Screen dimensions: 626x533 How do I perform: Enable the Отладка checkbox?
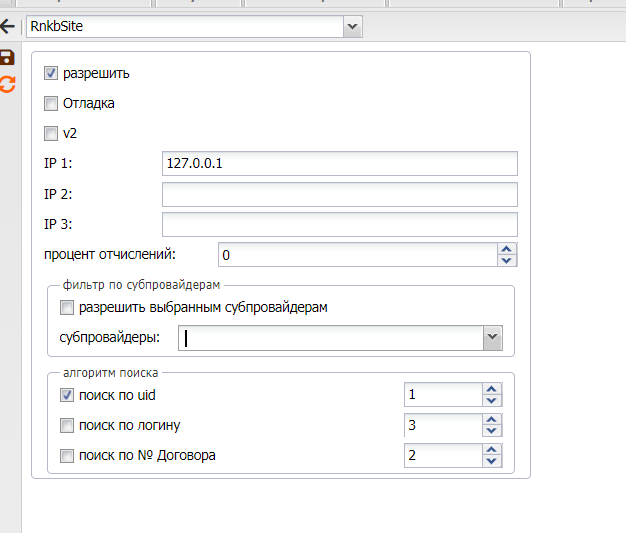[x=51, y=103]
